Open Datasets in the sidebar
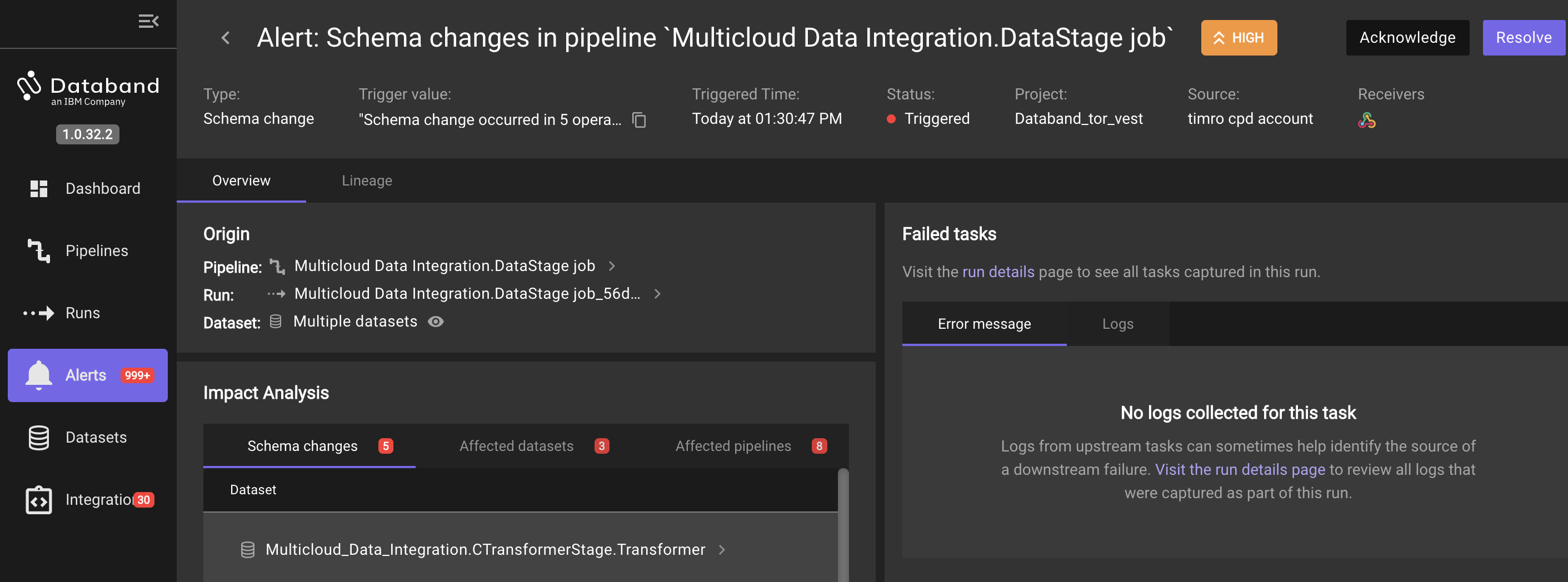 tap(88, 437)
